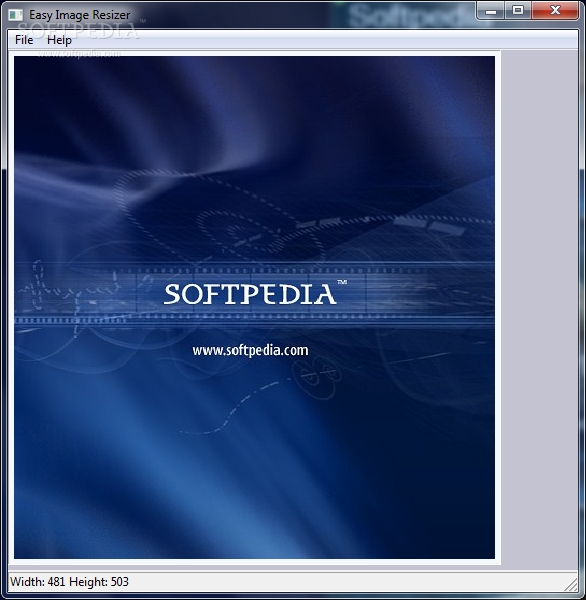Viewport: 586px width, 600px height.
Task: Click the resize grip in status bar corner
Action: pyautogui.click(x=571, y=585)
